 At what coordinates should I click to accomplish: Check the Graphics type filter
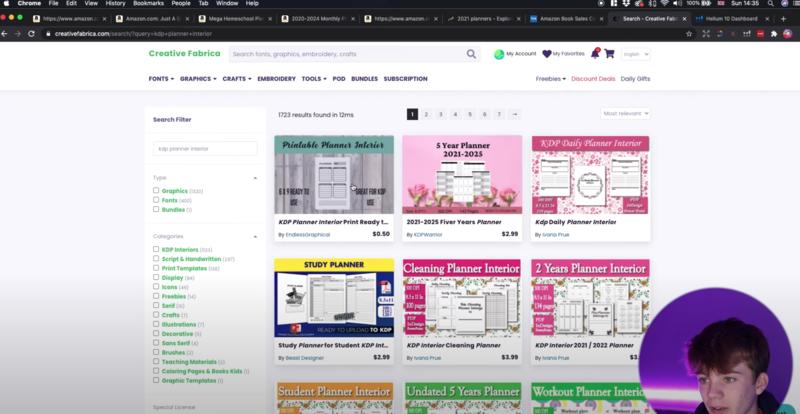(x=156, y=190)
